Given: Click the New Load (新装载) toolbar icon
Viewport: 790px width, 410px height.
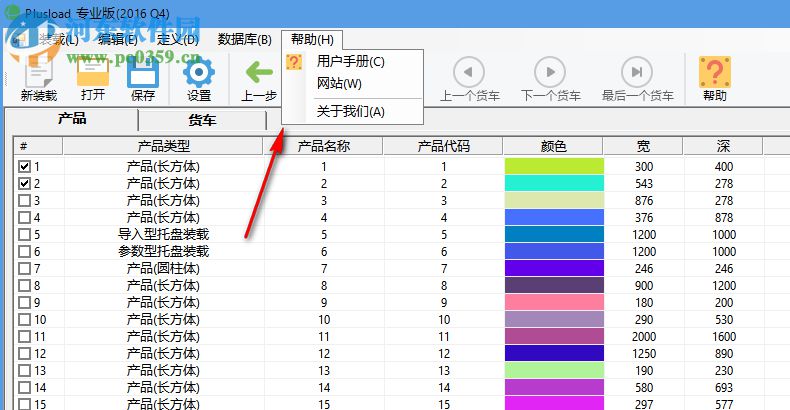Looking at the screenshot, I should (39, 71).
